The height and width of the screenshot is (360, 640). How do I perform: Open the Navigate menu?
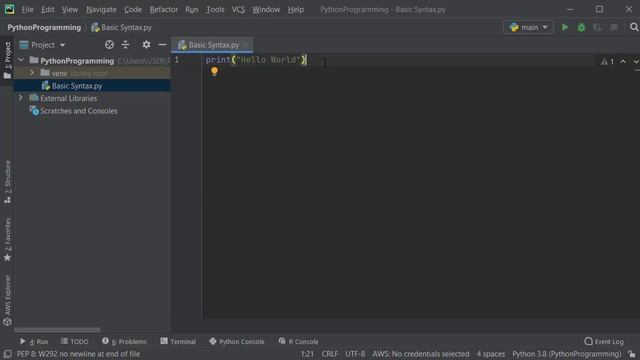101,9
